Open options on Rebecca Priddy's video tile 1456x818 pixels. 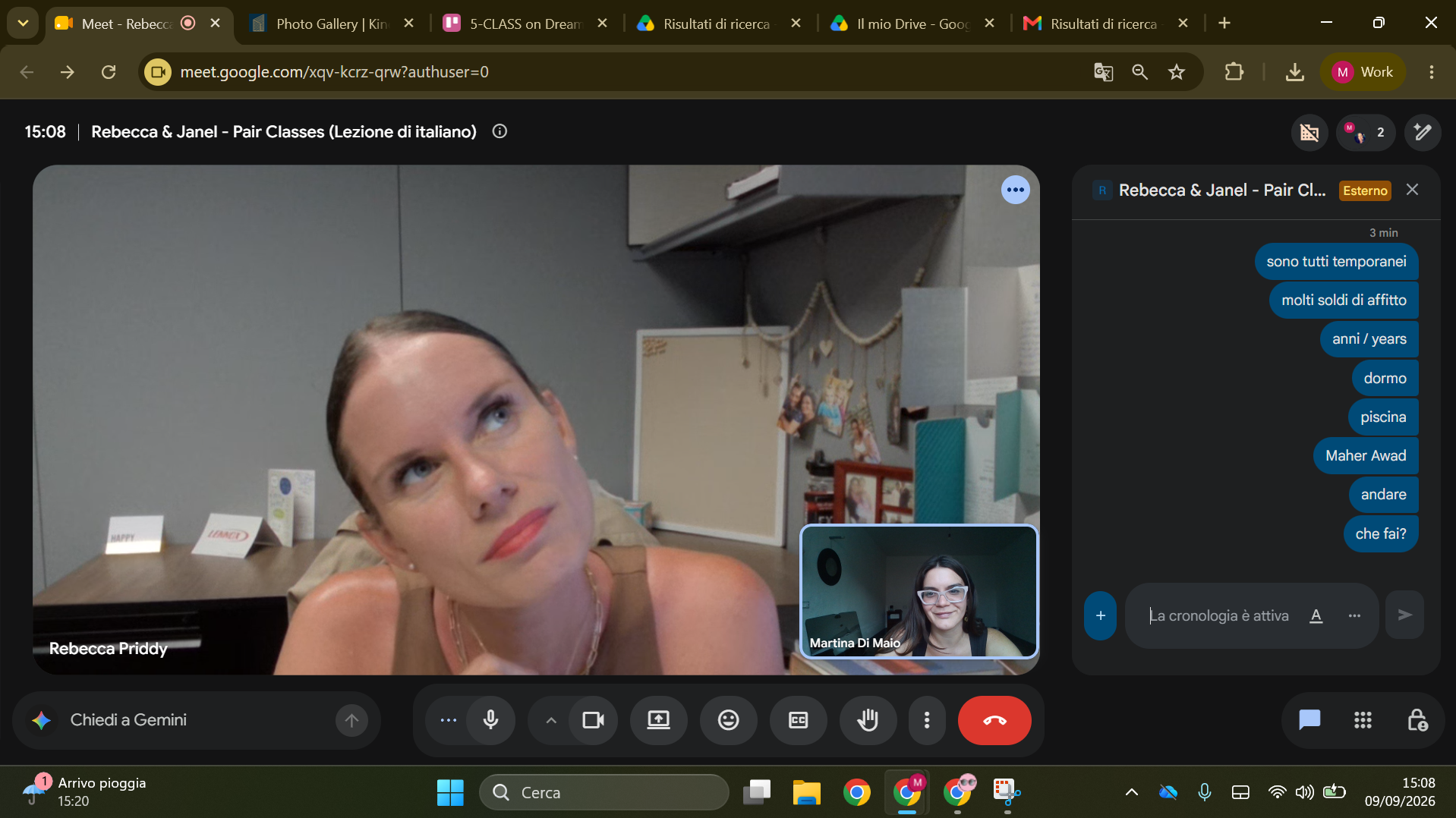pyautogui.click(x=1015, y=190)
